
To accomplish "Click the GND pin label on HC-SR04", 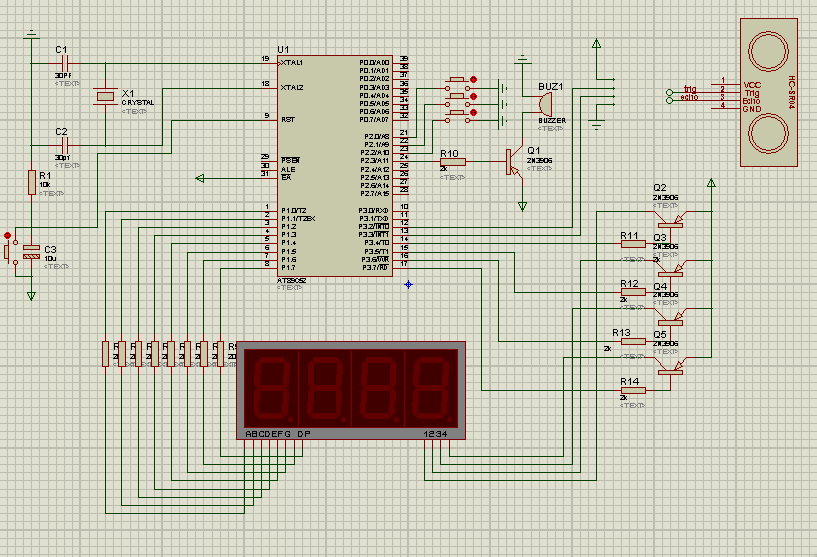I will click(x=752, y=109).
